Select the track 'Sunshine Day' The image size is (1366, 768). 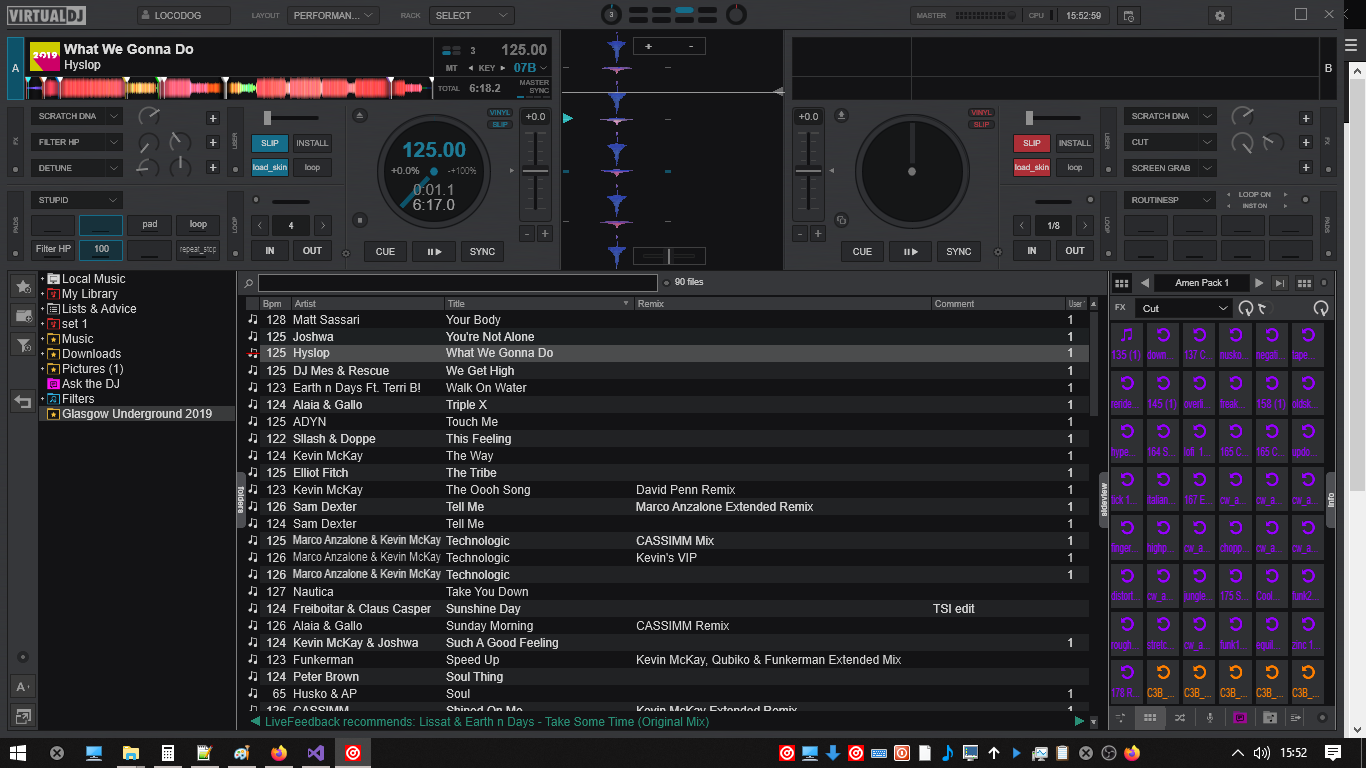[x=666, y=609]
